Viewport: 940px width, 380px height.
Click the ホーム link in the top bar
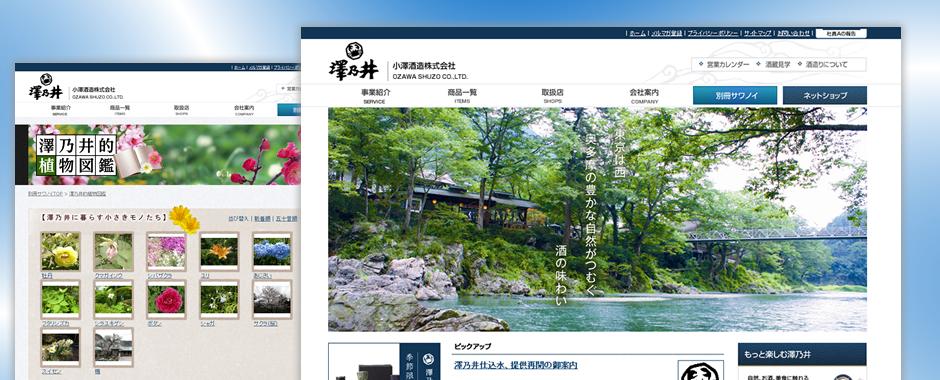click(x=637, y=34)
